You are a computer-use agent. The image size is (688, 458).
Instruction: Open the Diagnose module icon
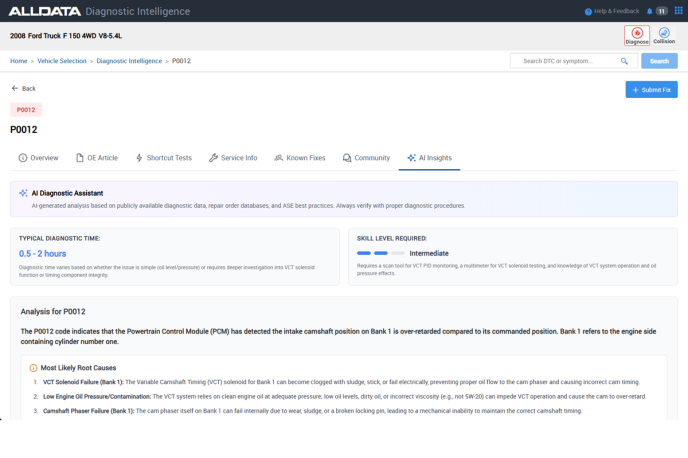(637, 35)
